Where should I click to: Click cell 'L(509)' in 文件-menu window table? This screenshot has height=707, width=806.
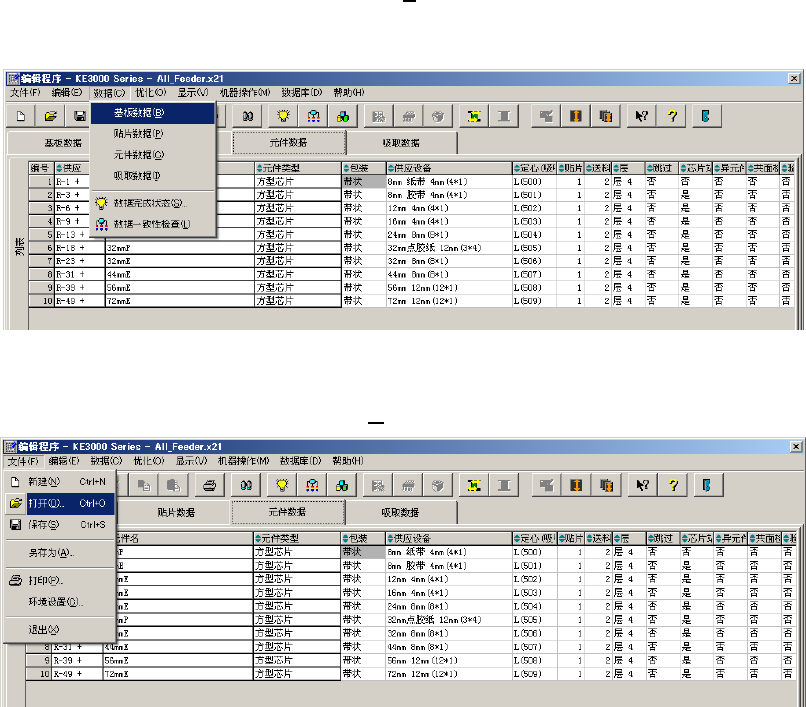534,674
